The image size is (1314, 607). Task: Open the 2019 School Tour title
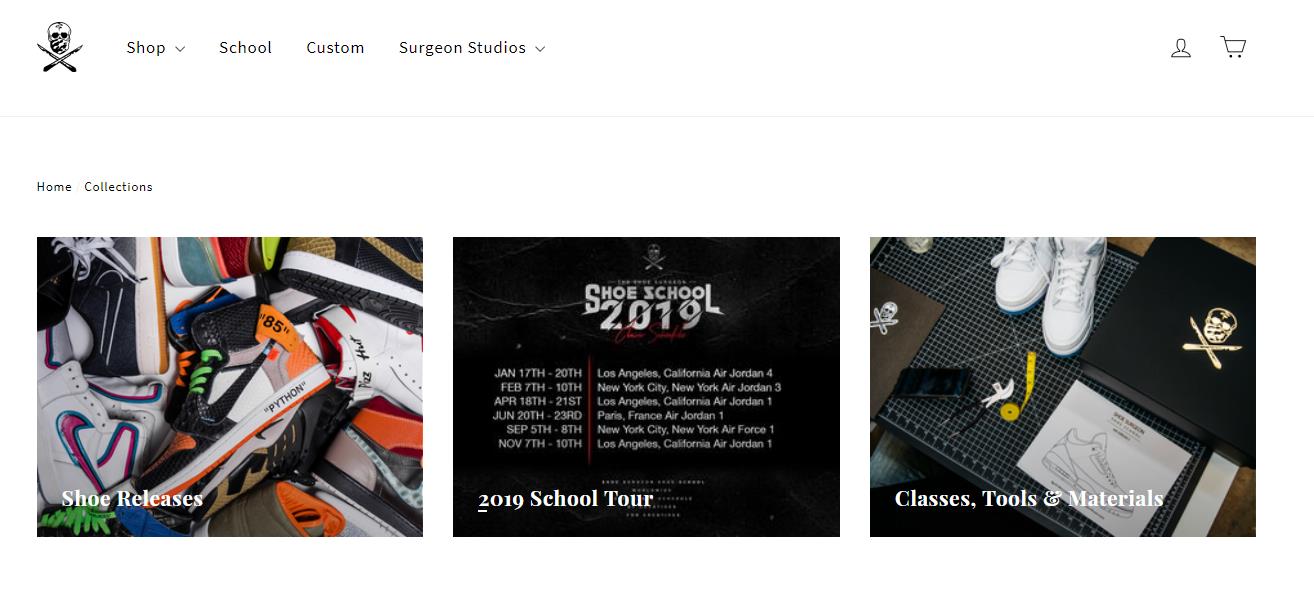click(x=565, y=498)
